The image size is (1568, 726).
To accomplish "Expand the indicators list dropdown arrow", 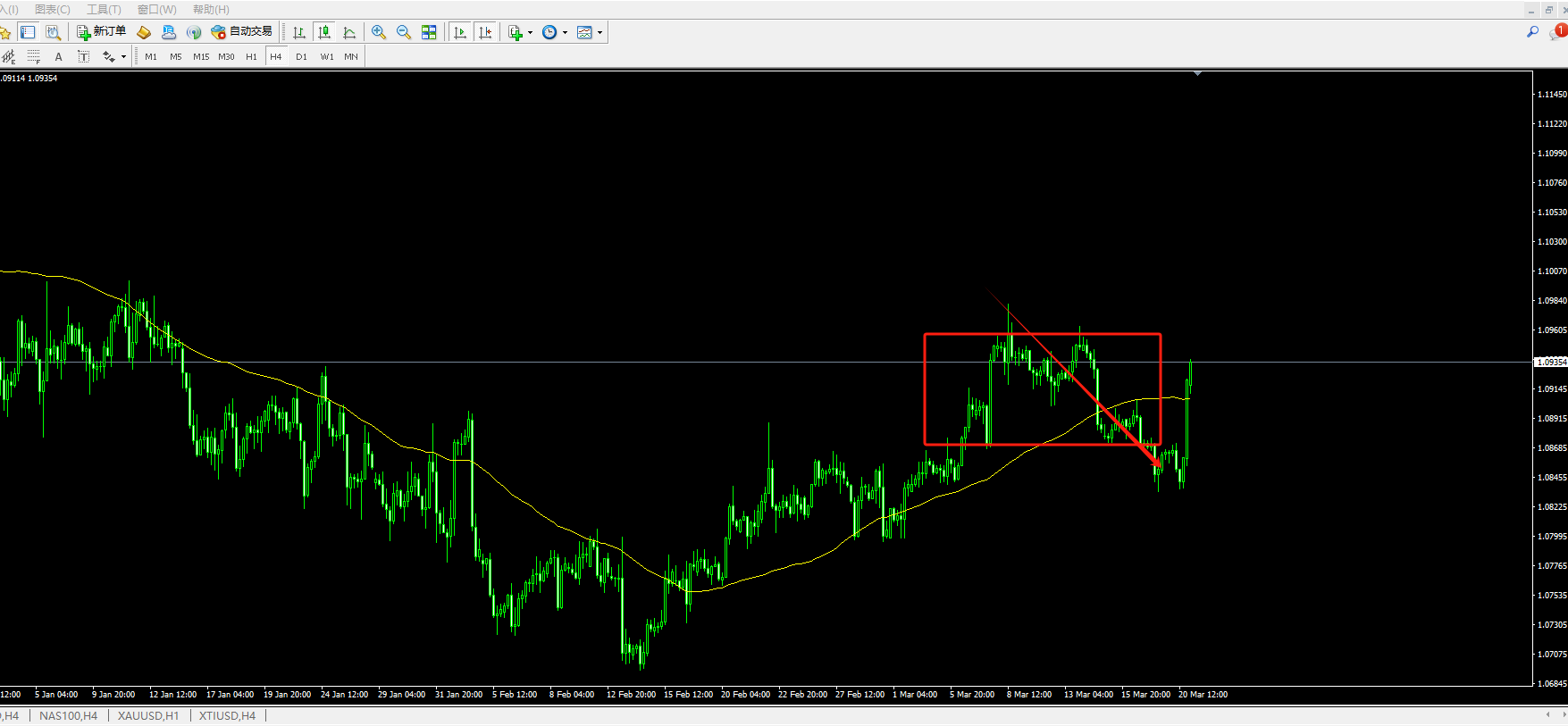I will click(x=530, y=33).
